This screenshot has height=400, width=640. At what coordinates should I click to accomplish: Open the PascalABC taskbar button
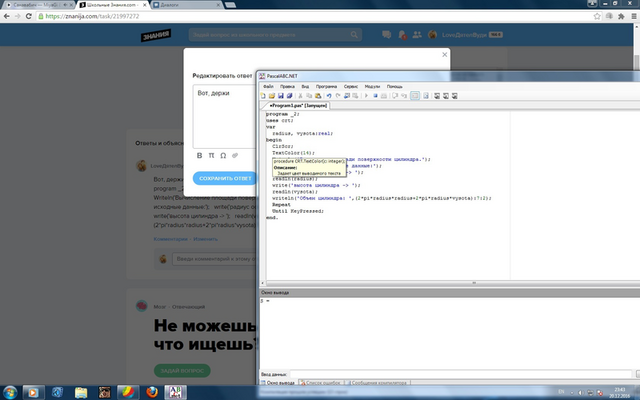click(175, 393)
